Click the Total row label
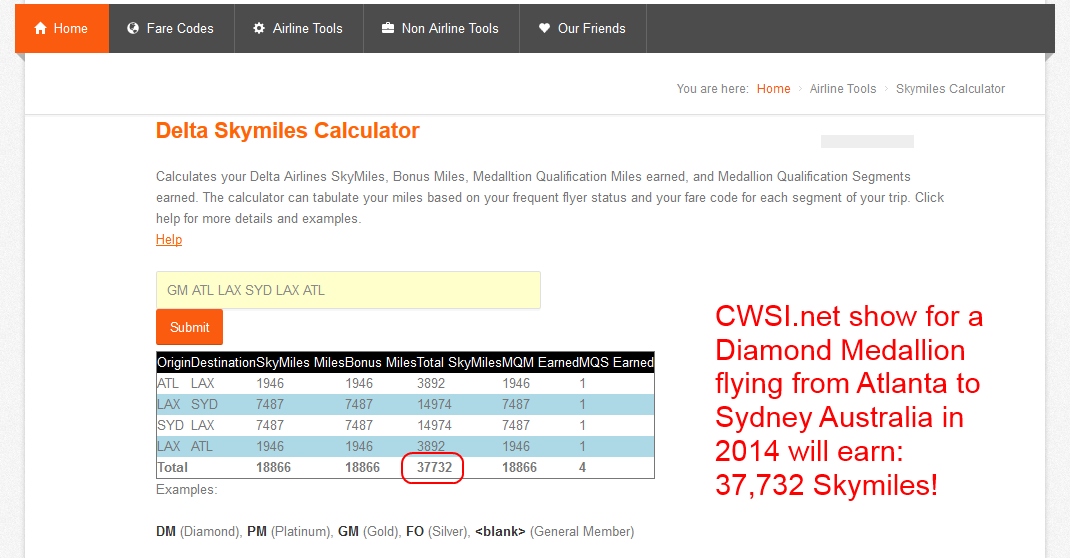 pos(172,467)
